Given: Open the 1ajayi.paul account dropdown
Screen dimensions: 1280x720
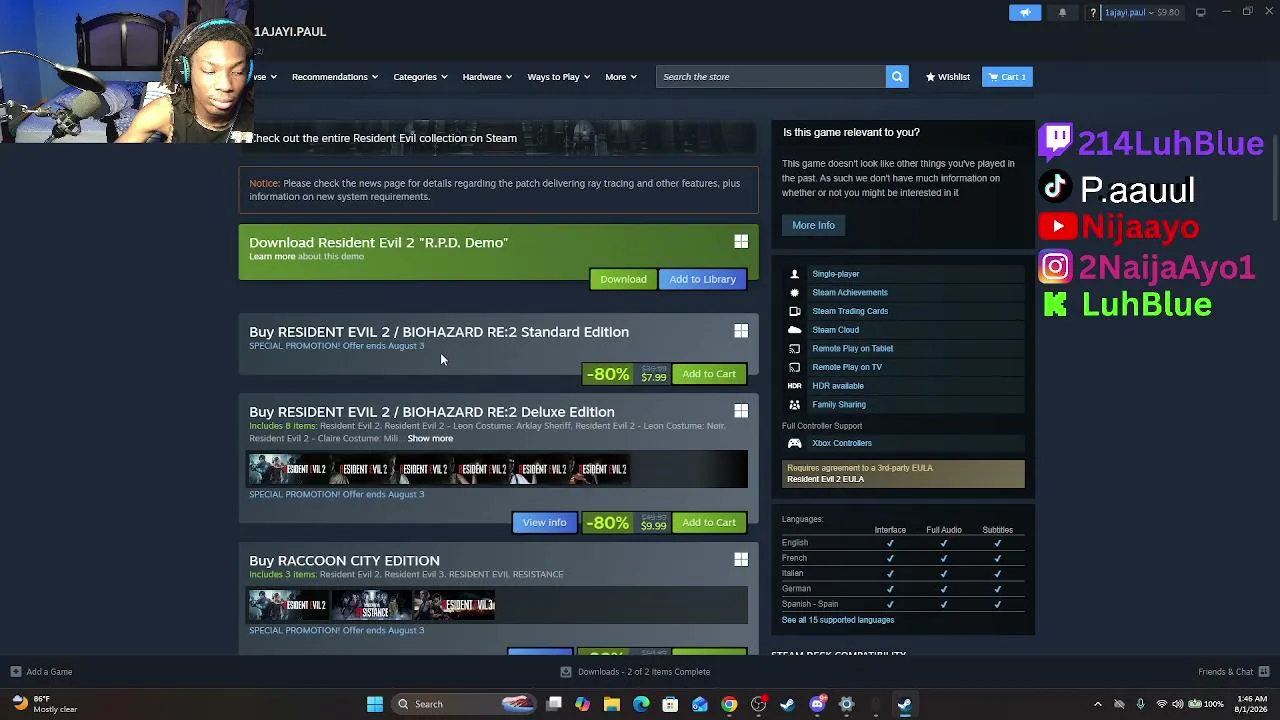Looking at the screenshot, I should coord(1142,12).
